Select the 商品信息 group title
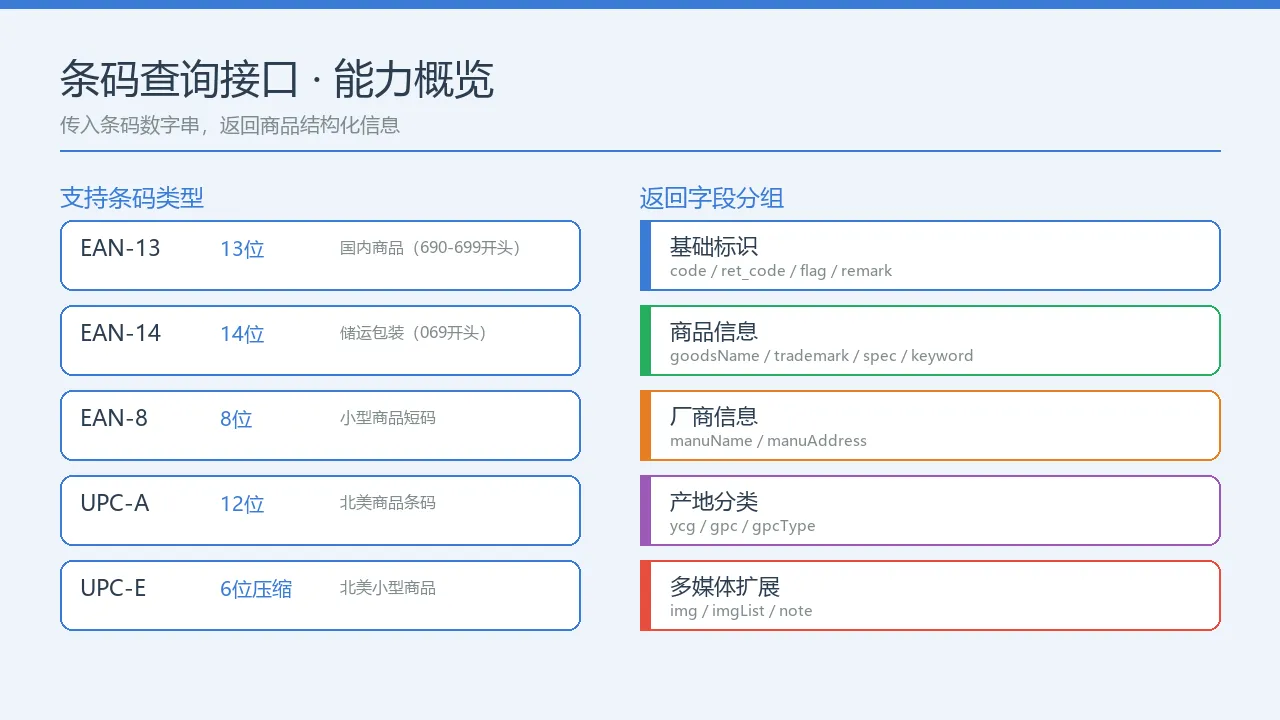This screenshot has height=720, width=1280. (x=714, y=331)
